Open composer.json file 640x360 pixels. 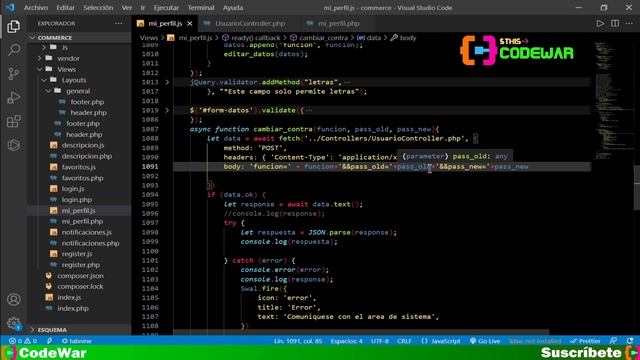click(x=79, y=276)
